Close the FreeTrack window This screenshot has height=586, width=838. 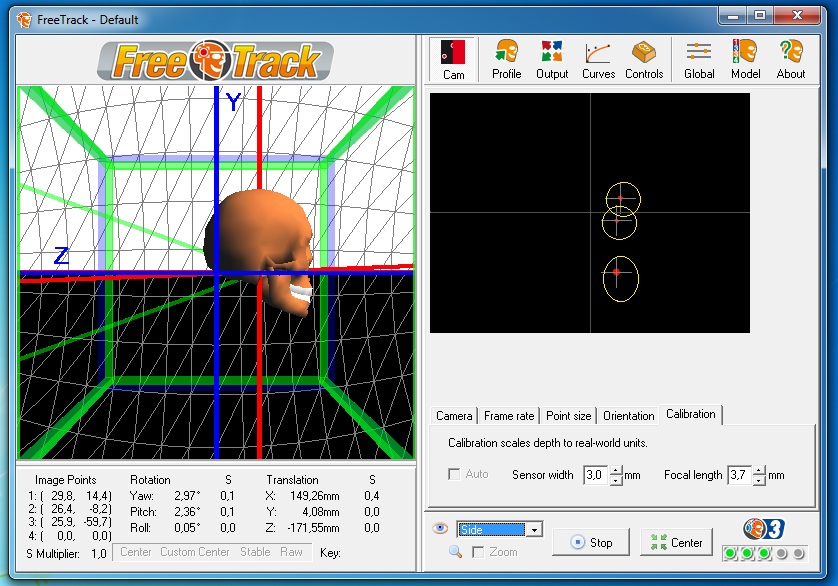coord(797,16)
